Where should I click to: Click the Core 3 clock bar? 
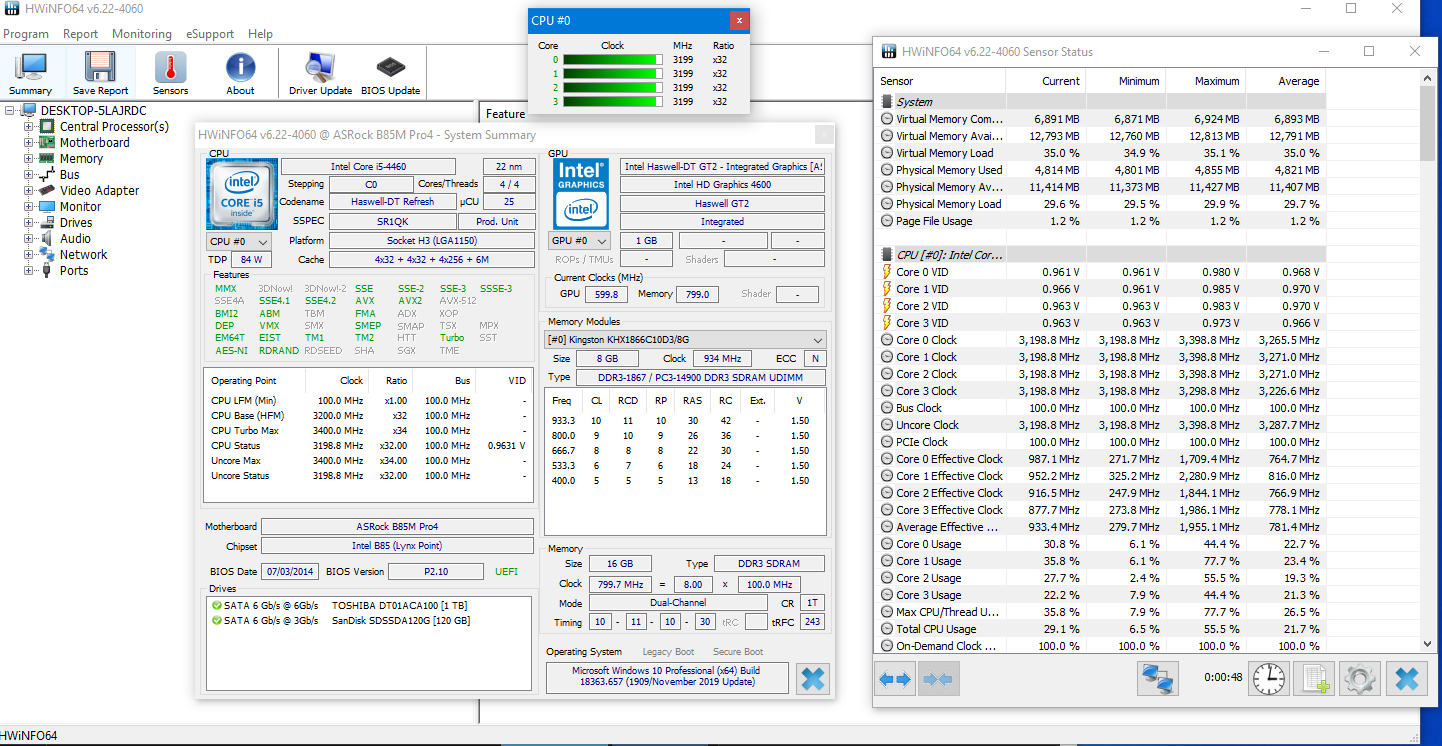coord(612,101)
